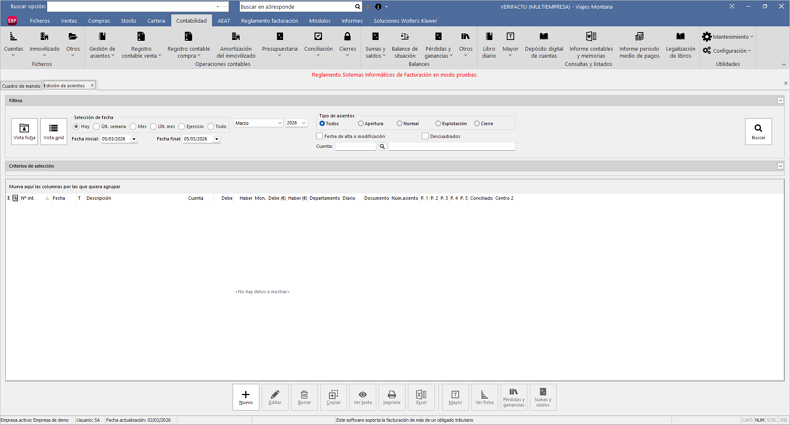Create a Nuevo entry with plus button

pos(246,397)
